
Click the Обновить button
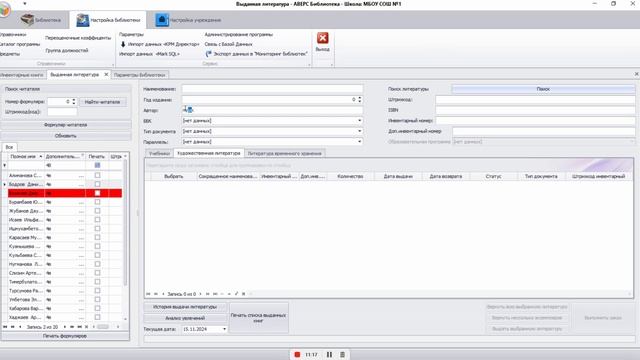pyautogui.click(x=65, y=136)
